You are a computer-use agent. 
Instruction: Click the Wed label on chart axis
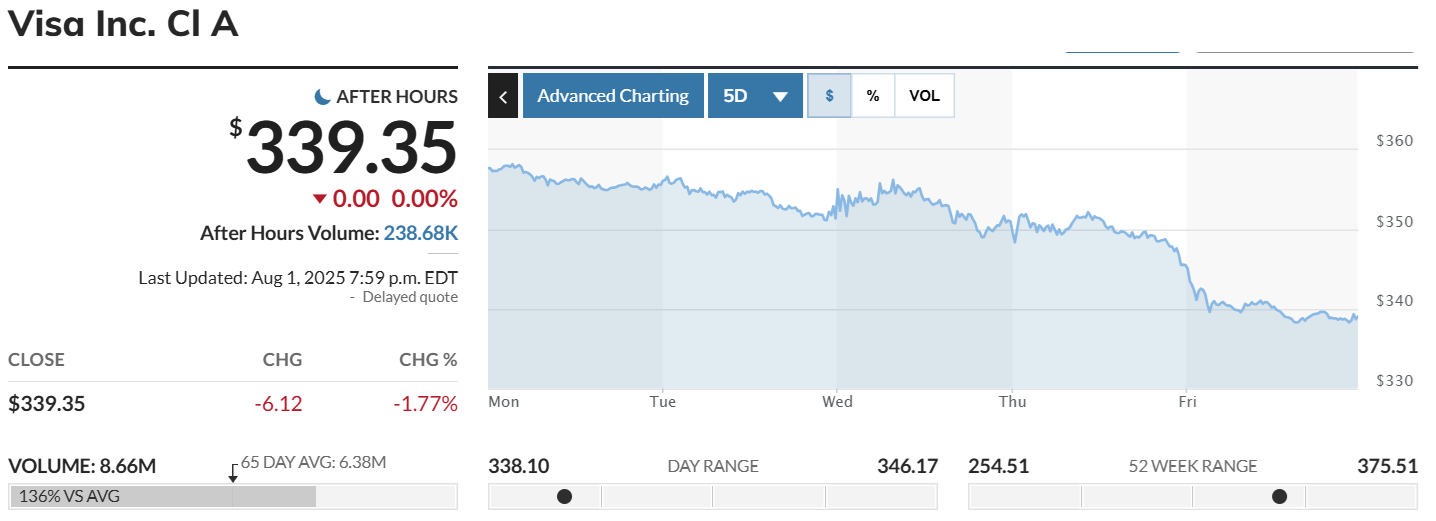pos(837,402)
